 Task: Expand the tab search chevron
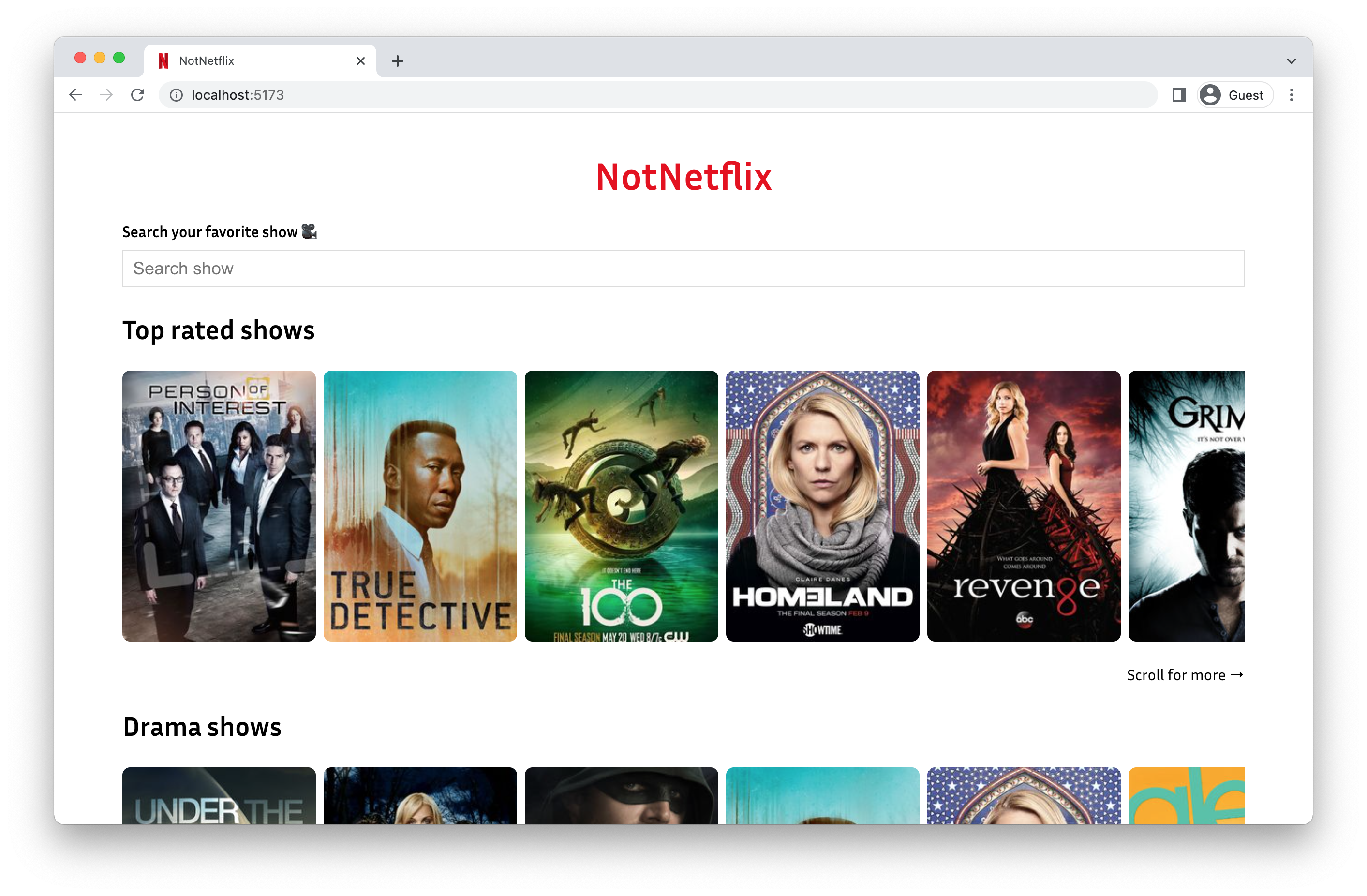click(x=1291, y=61)
